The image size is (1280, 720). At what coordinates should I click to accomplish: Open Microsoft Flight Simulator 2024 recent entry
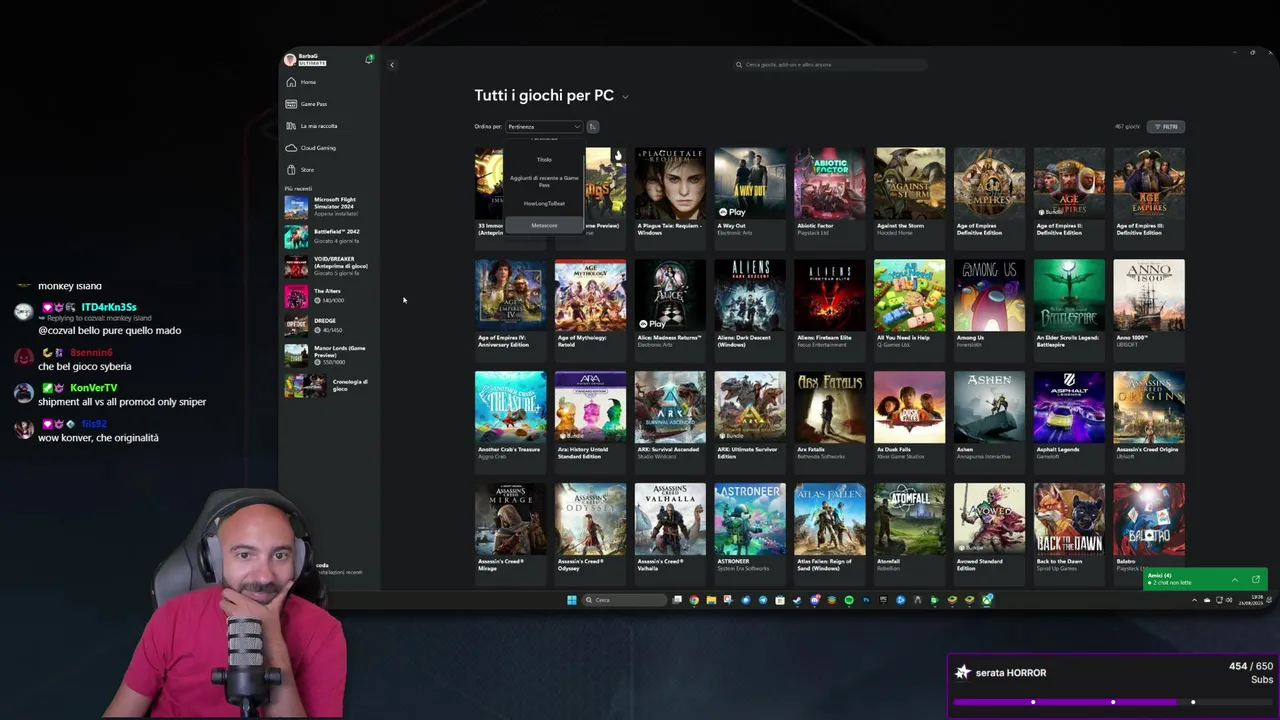(x=327, y=207)
